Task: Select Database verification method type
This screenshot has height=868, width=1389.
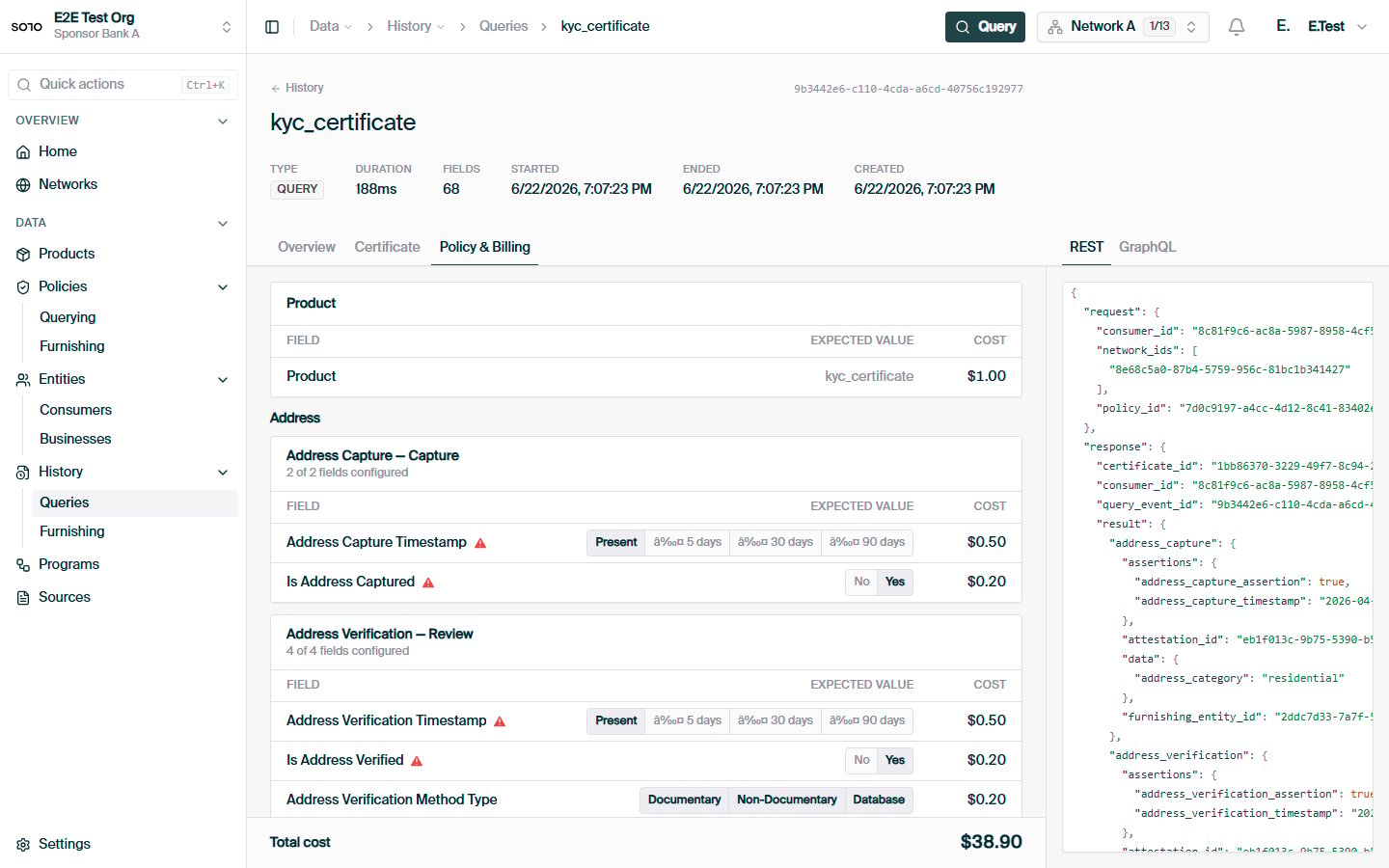Action: coord(879,800)
